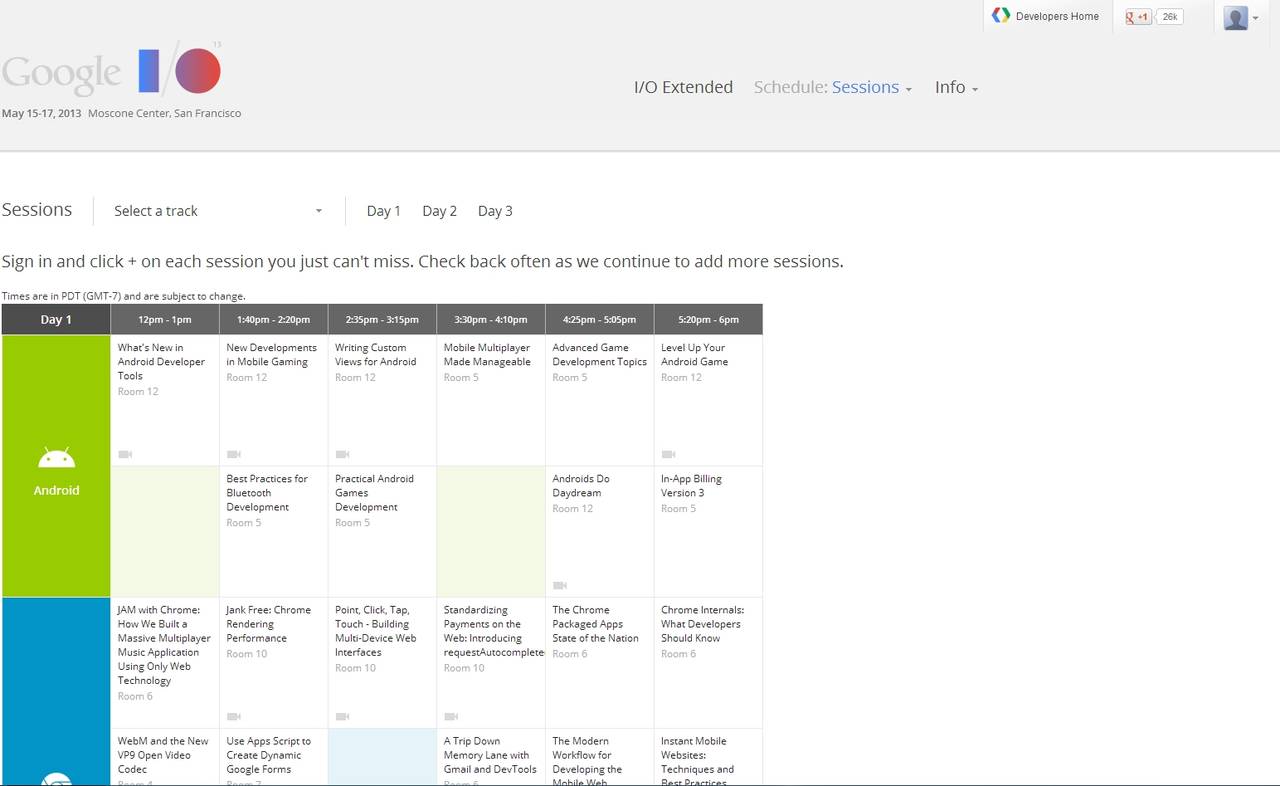This screenshot has width=1280, height=786.
Task: Open JAM with Chrome session
Action: (164, 645)
